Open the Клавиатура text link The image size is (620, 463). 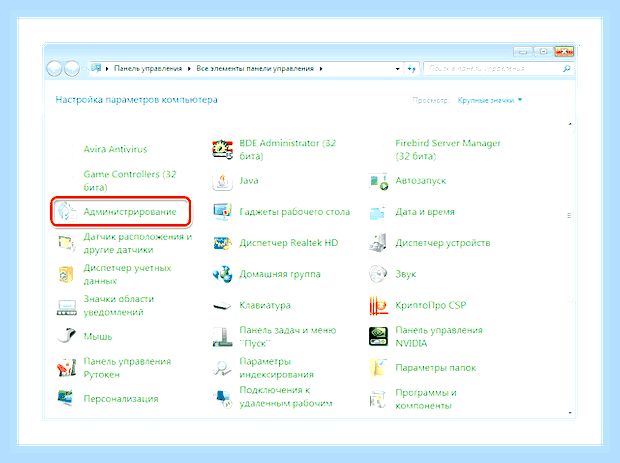(265, 305)
